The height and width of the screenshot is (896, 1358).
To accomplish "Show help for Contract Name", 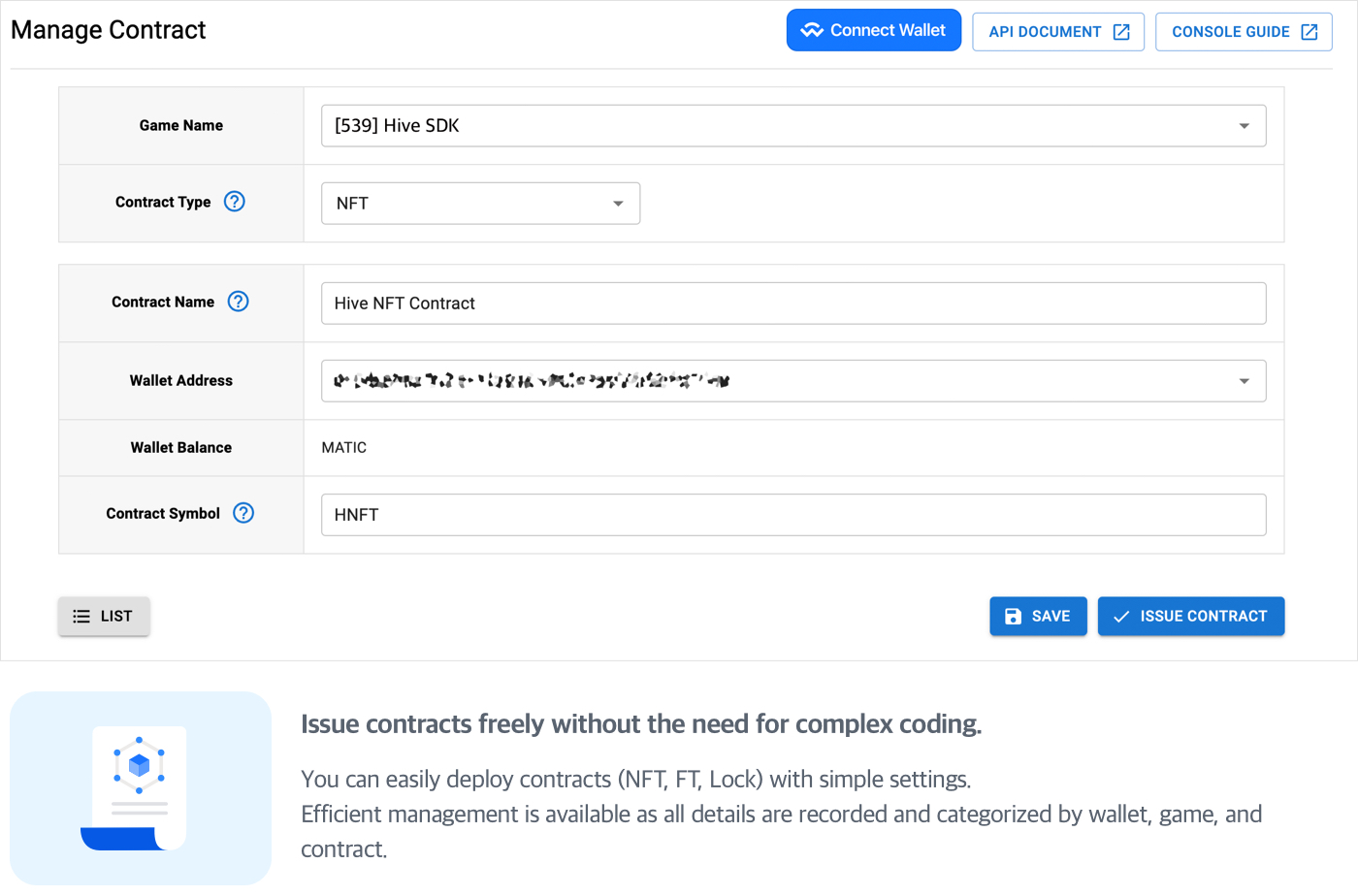I will [238, 302].
